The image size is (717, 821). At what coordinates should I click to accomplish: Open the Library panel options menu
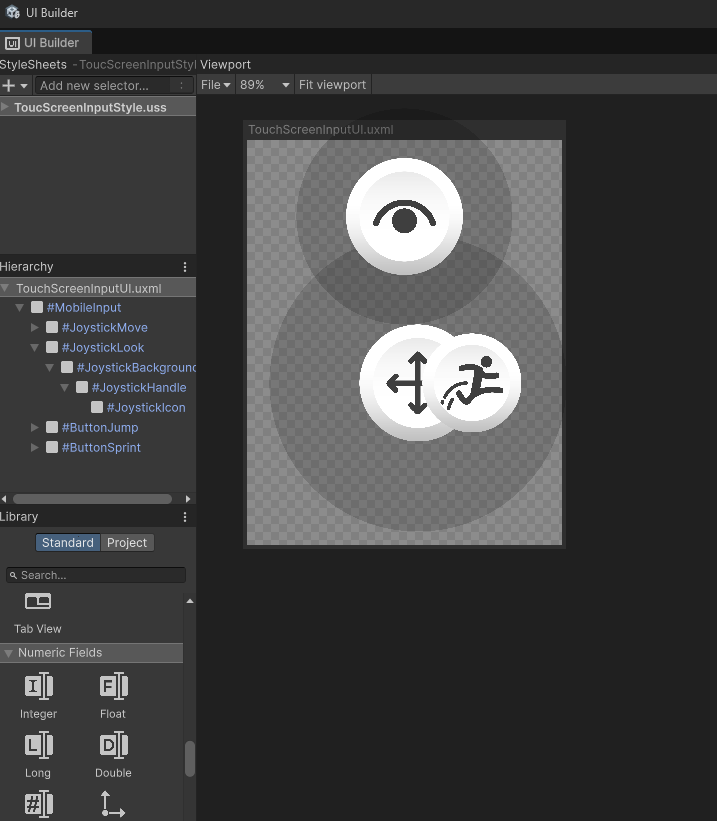tap(185, 517)
